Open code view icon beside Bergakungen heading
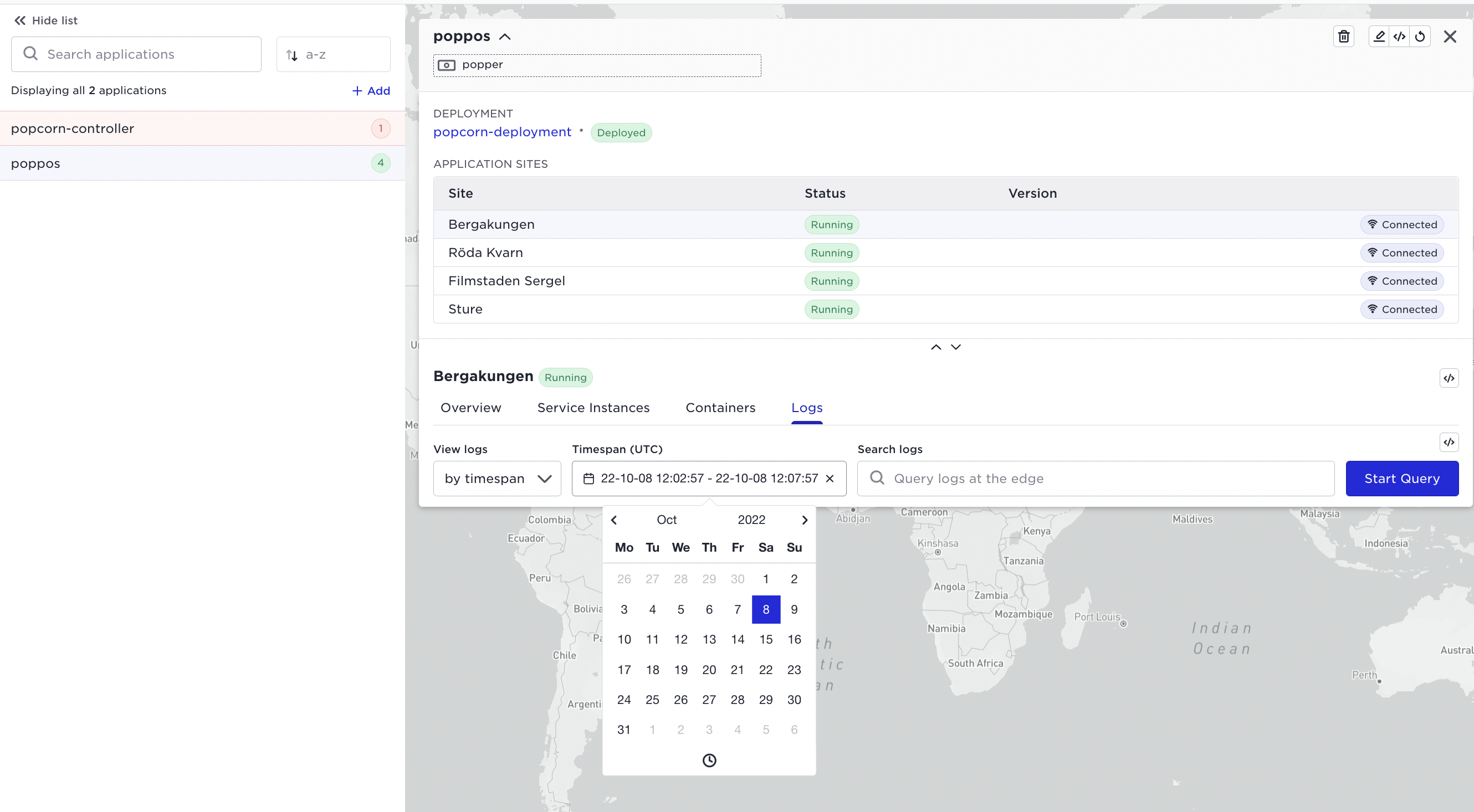The width and height of the screenshot is (1474, 812). (1449, 378)
